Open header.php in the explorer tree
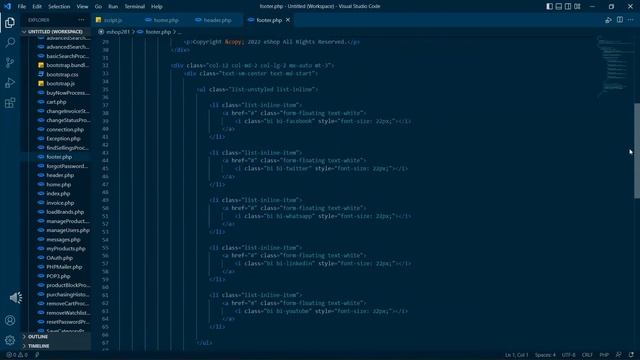The width and height of the screenshot is (640, 360). point(60,175)
